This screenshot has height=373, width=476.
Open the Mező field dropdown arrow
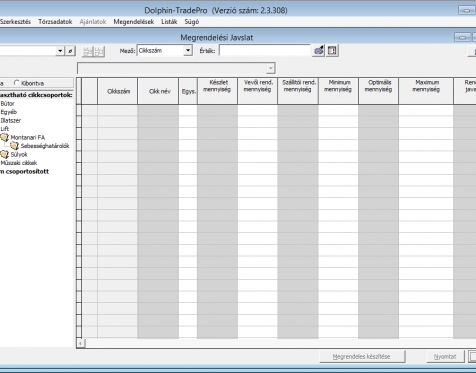188,51
